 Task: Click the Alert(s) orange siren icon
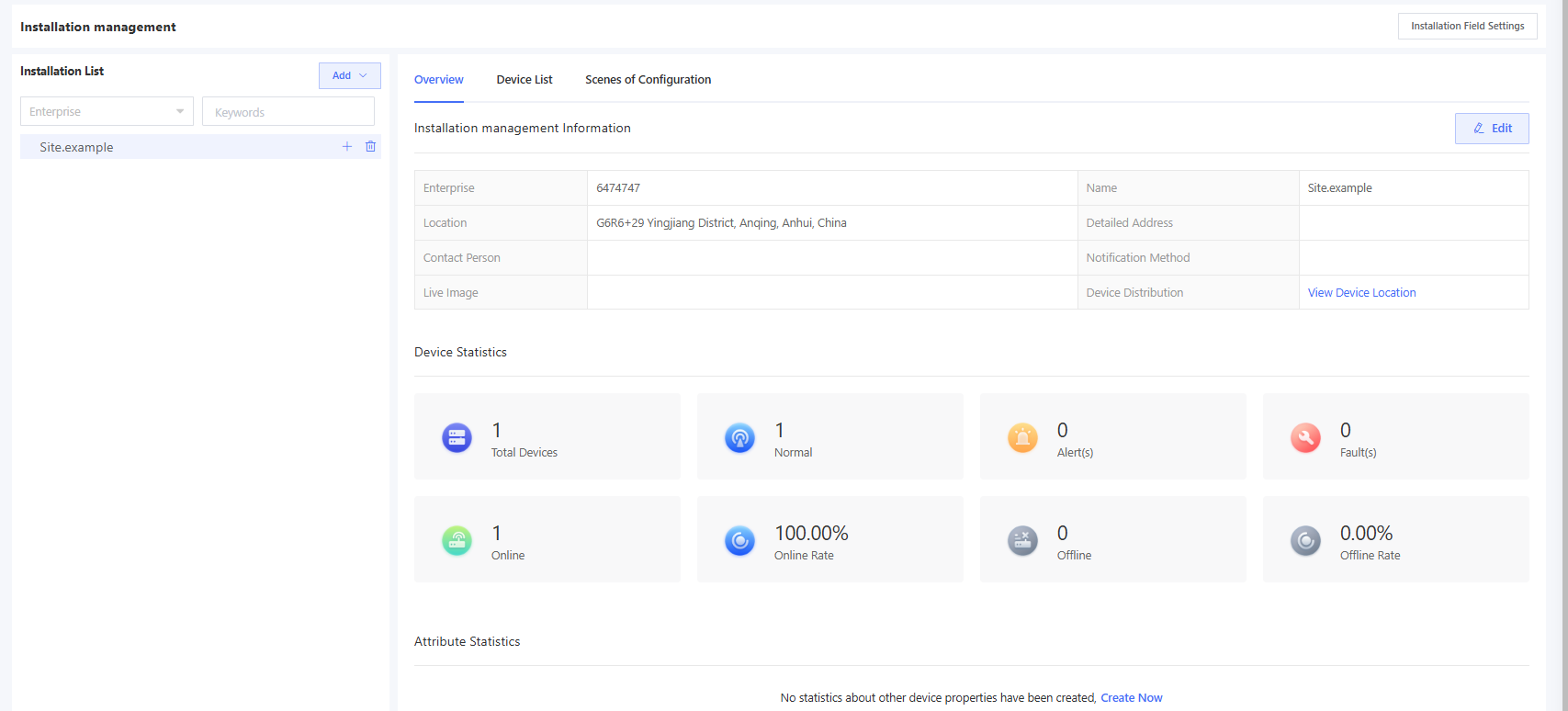1022,438
